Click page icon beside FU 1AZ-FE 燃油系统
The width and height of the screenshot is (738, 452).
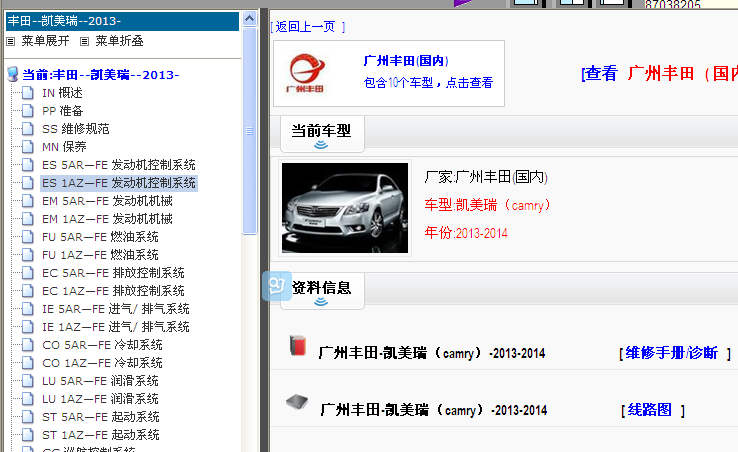pyautogui.click(x=28, y=255)
